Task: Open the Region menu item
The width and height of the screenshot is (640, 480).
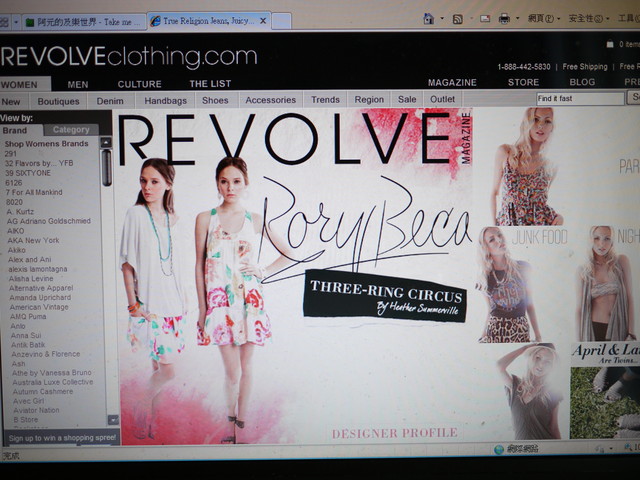Action: (x=369, y=99)
